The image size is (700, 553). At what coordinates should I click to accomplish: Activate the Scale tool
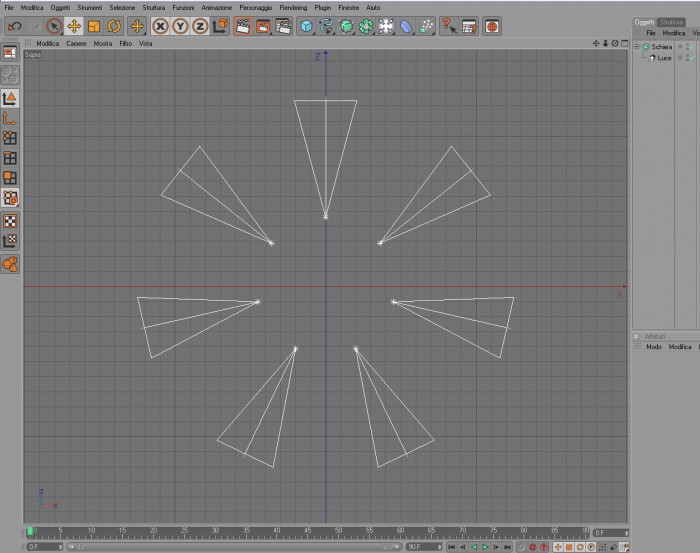click(94, 26)
